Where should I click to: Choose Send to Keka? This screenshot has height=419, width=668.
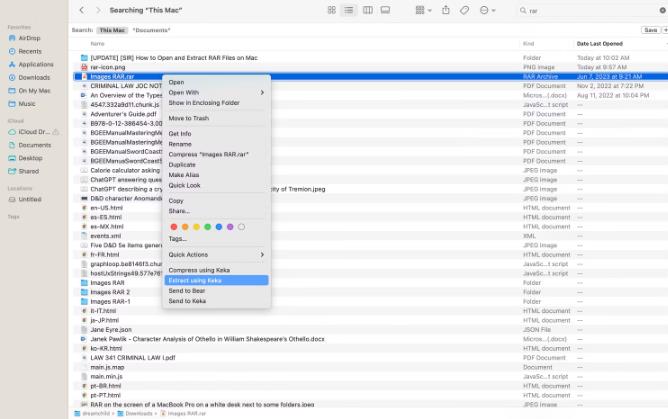216,301
